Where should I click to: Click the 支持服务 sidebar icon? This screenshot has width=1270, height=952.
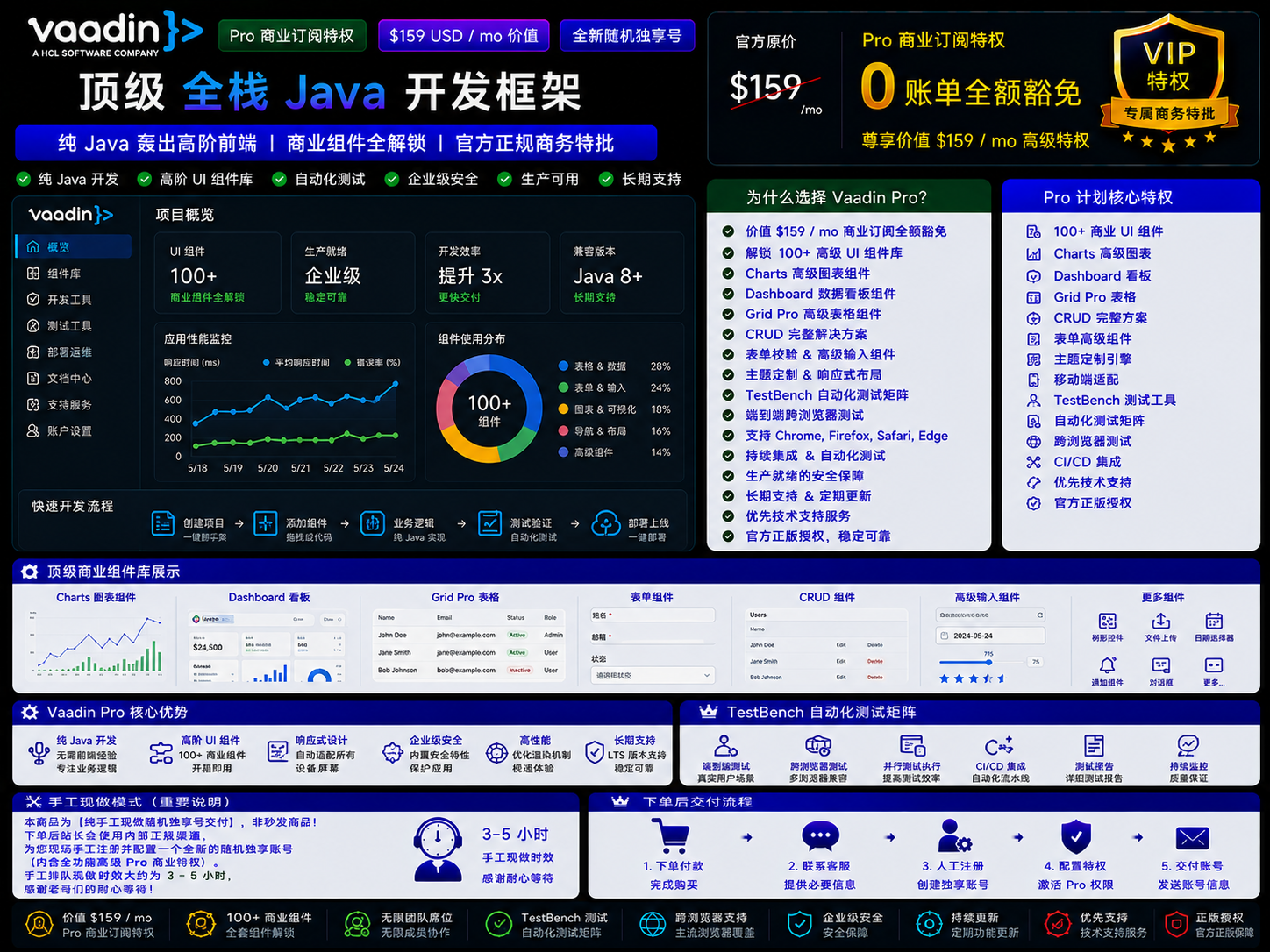[33, 405]
